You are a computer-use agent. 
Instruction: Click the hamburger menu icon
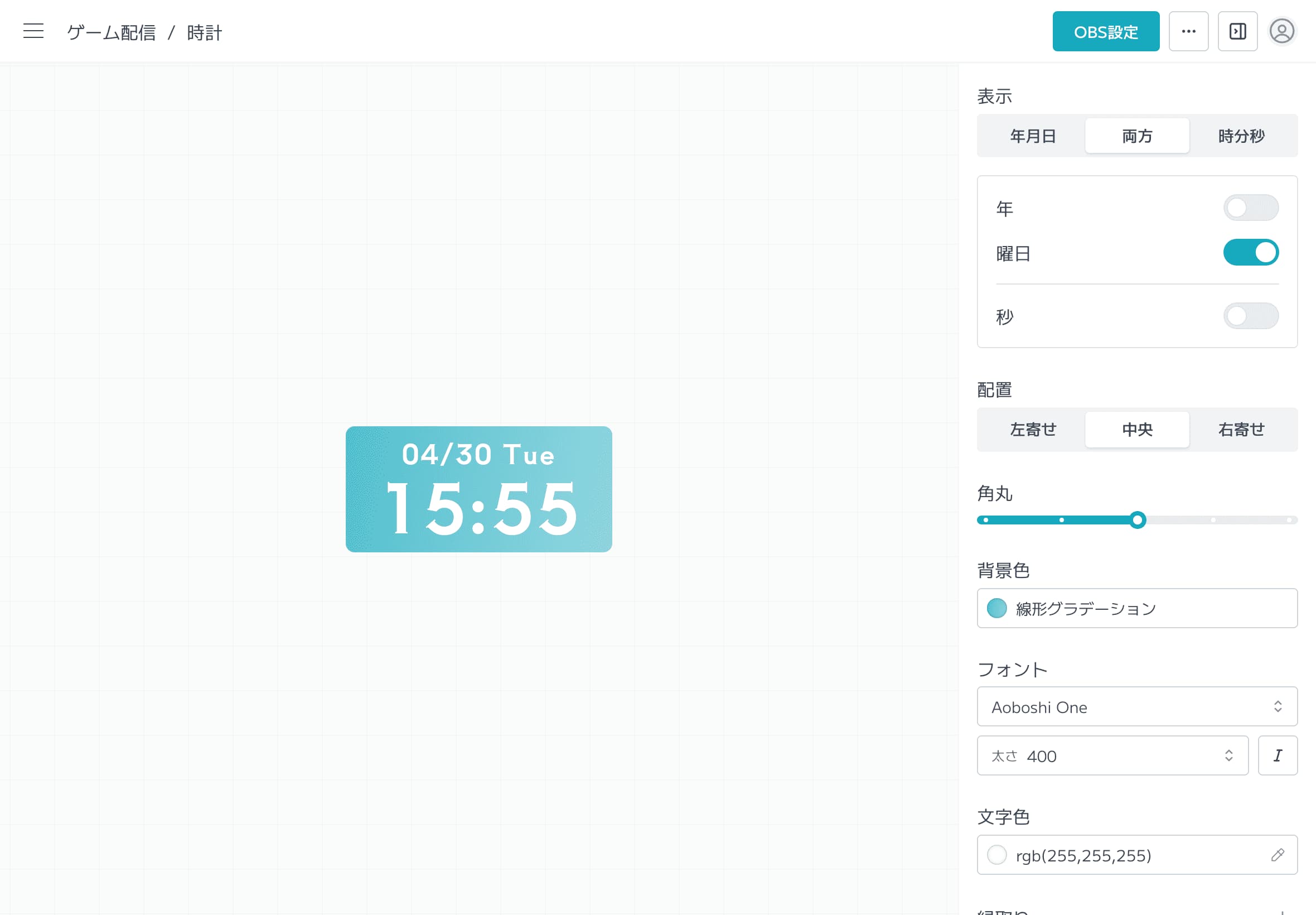tap(33, 31)
